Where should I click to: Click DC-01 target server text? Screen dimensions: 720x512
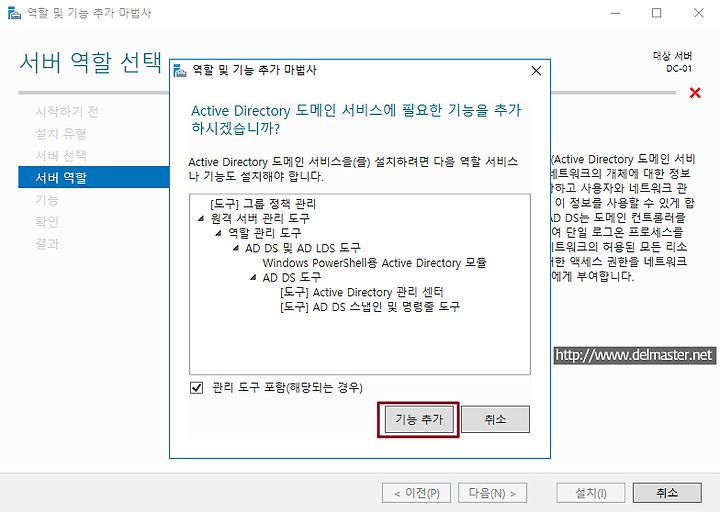coord(679,69)
